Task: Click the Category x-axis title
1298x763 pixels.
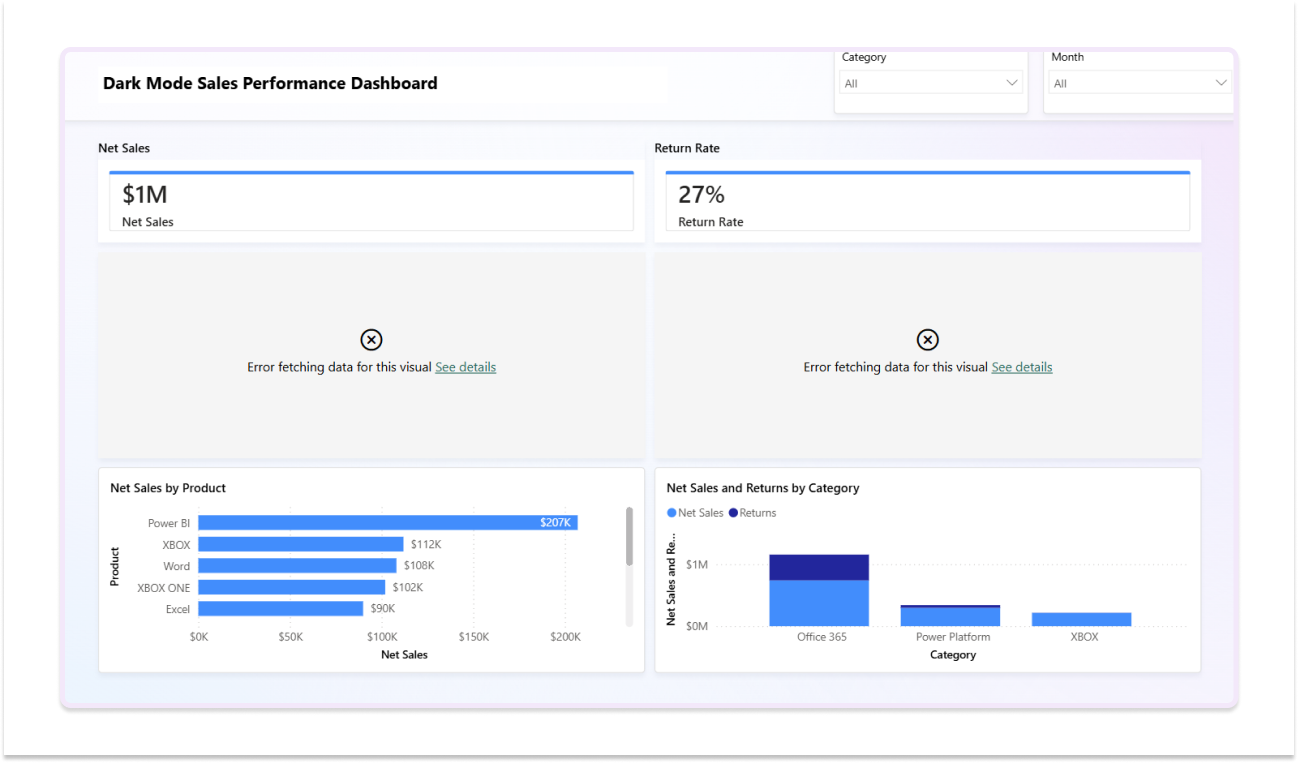Action: click(x=953, y=655)
